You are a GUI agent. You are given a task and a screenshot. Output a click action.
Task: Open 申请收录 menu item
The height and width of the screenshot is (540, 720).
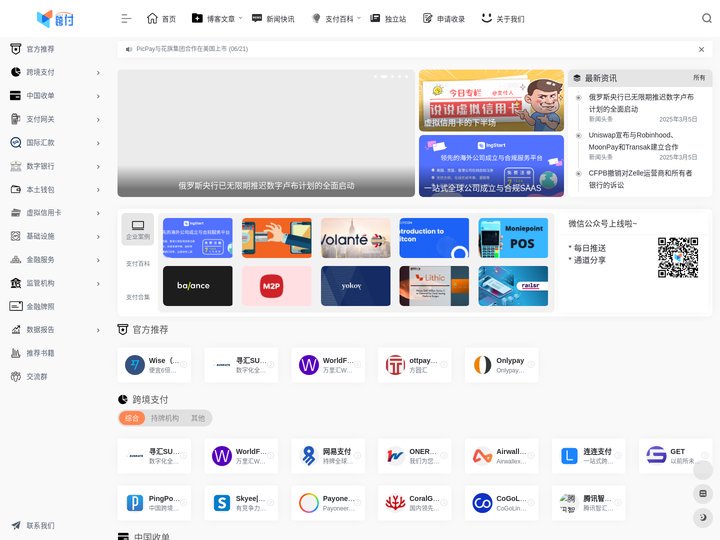coord(444,19)
